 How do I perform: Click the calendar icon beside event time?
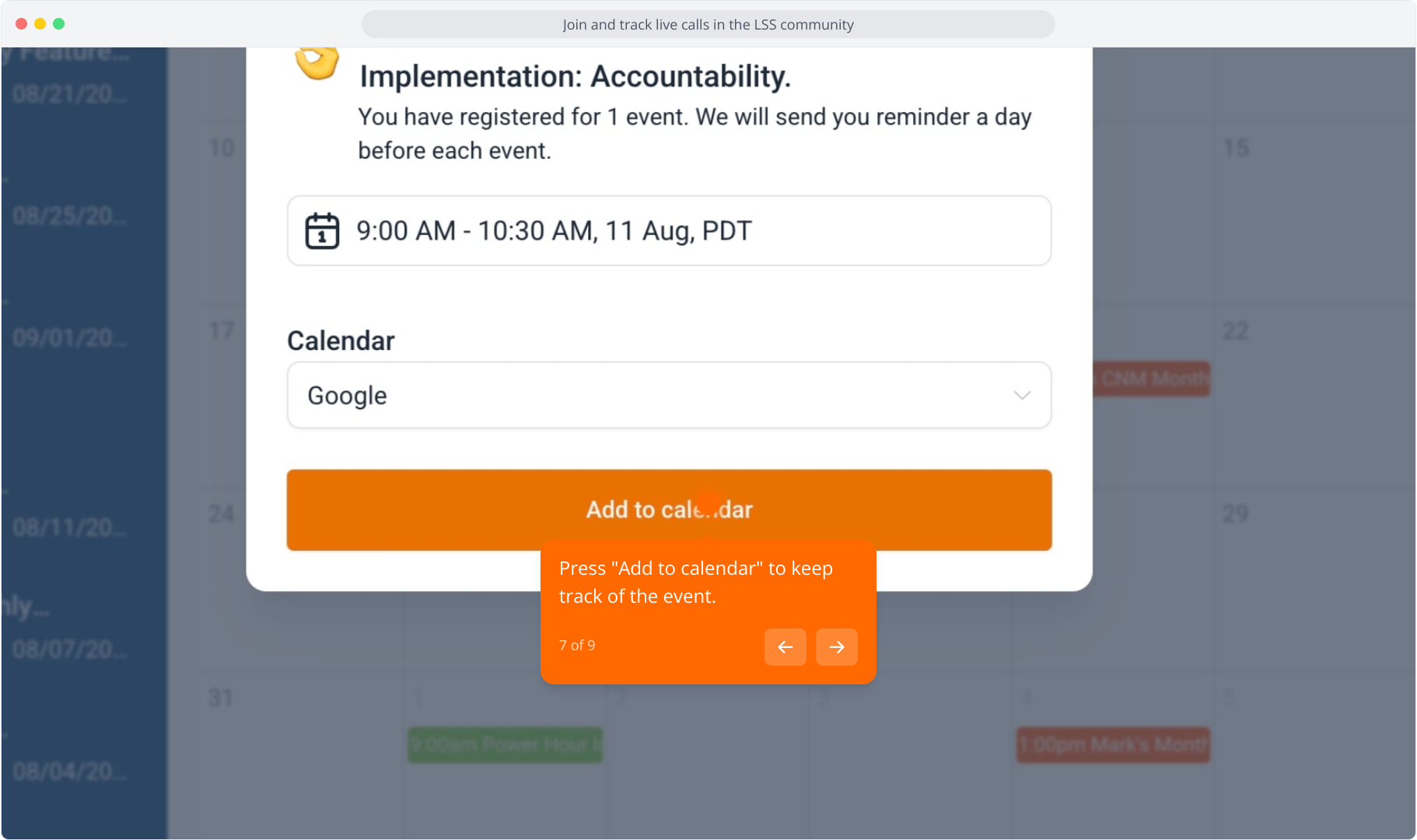[322, 231]
